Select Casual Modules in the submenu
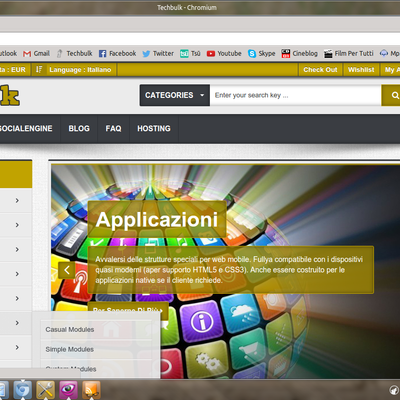 [70, 329]
